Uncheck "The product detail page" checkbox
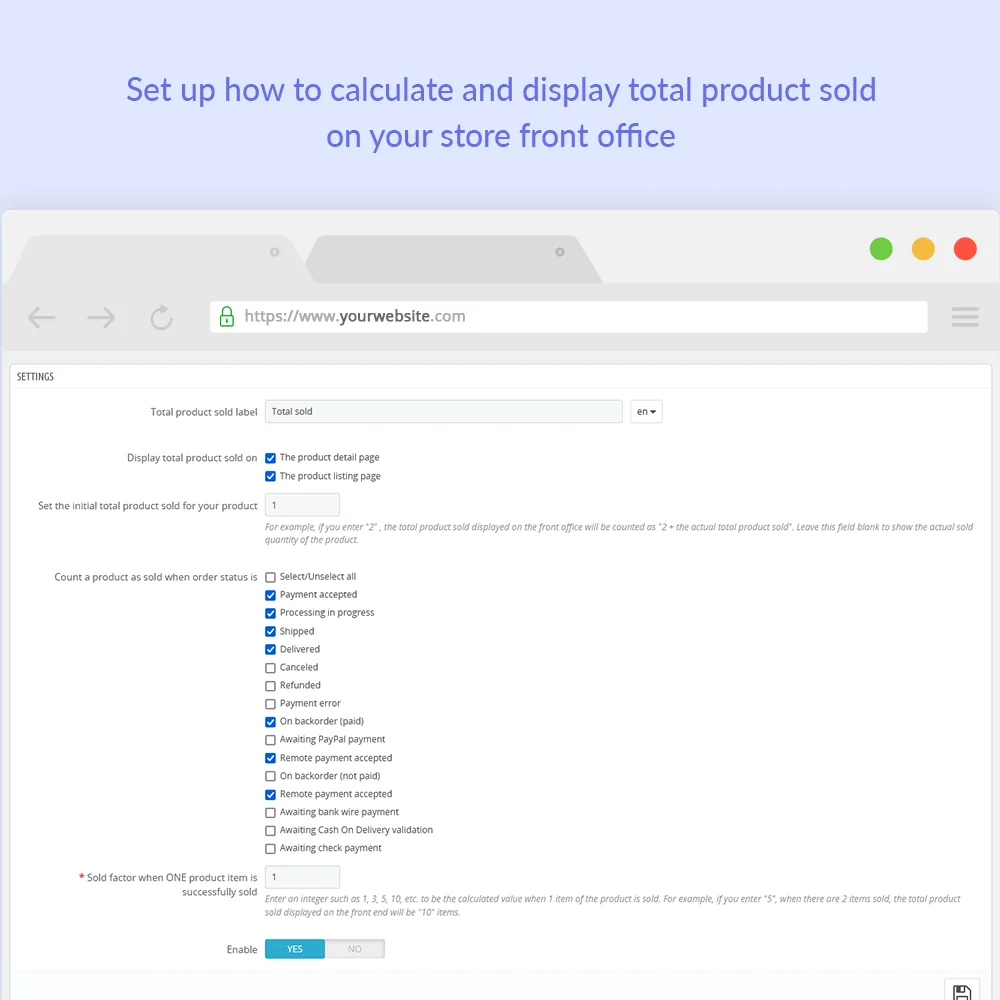 [x=271, y=458]
